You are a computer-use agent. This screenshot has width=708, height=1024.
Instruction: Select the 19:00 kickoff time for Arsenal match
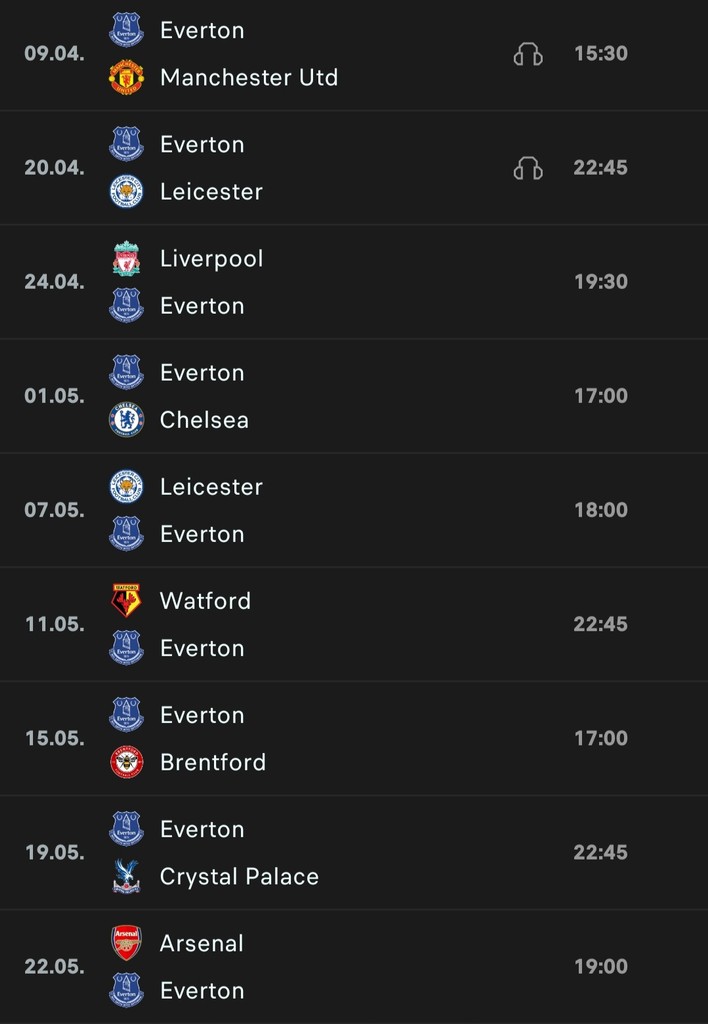(x=600, y=966)
